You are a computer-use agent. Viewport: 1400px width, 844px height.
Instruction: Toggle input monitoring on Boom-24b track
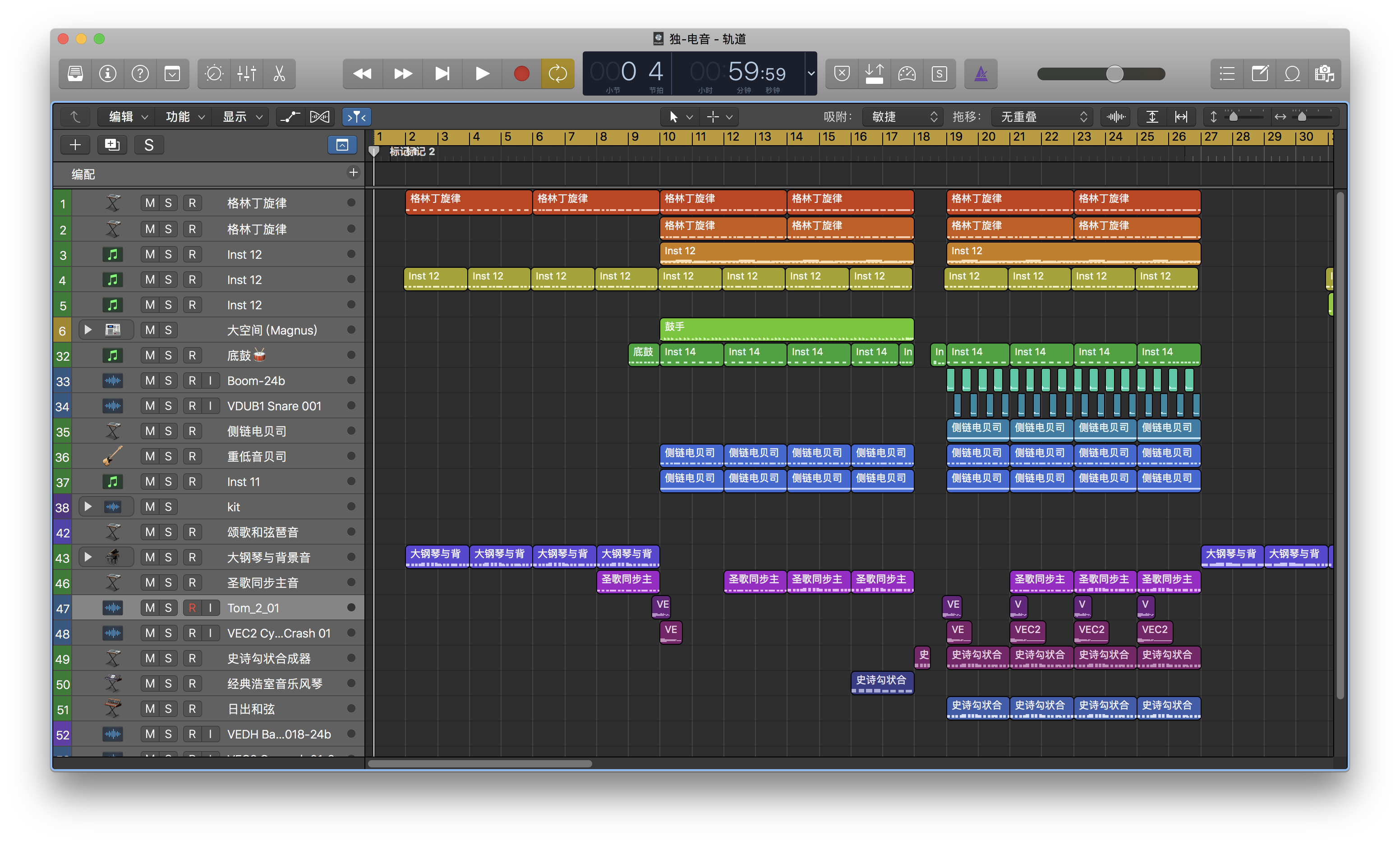pyautogui.click(x=210, y=381)
